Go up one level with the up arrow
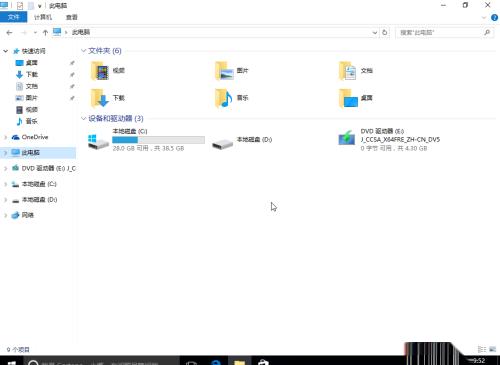 coord(45,32)
